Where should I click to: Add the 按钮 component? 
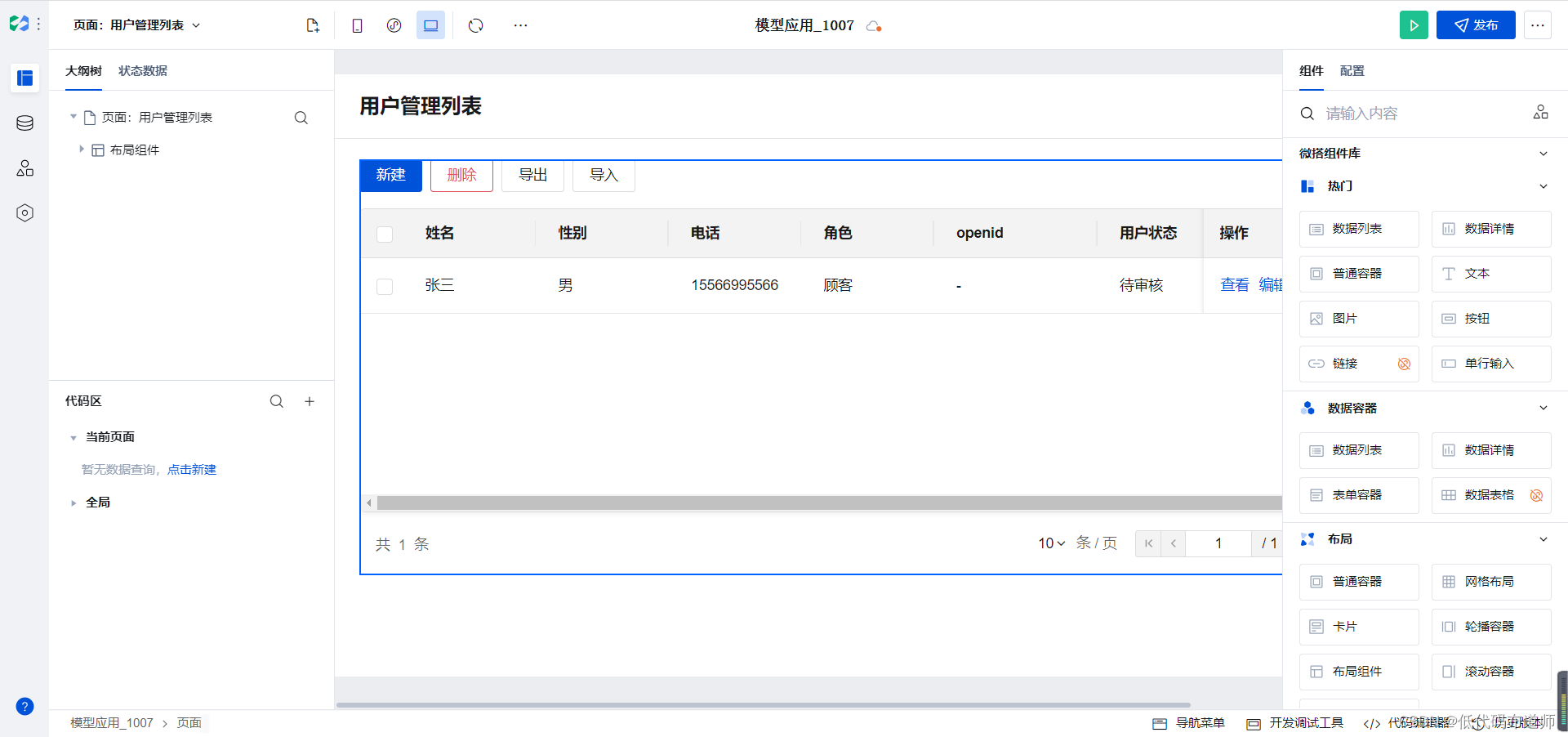1491,319
